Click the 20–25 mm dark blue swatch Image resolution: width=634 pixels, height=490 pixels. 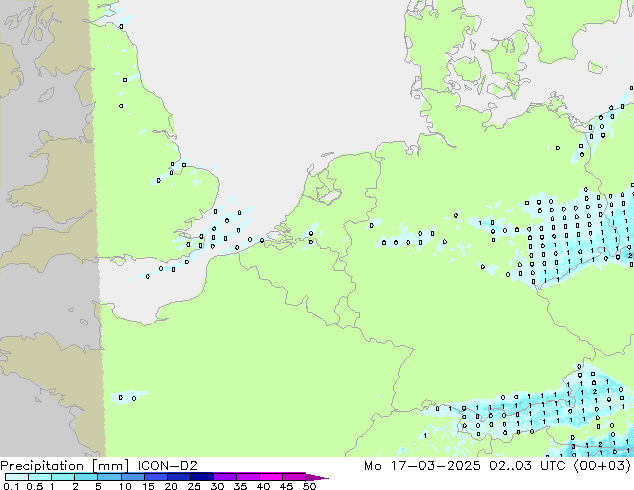[179, 477]
